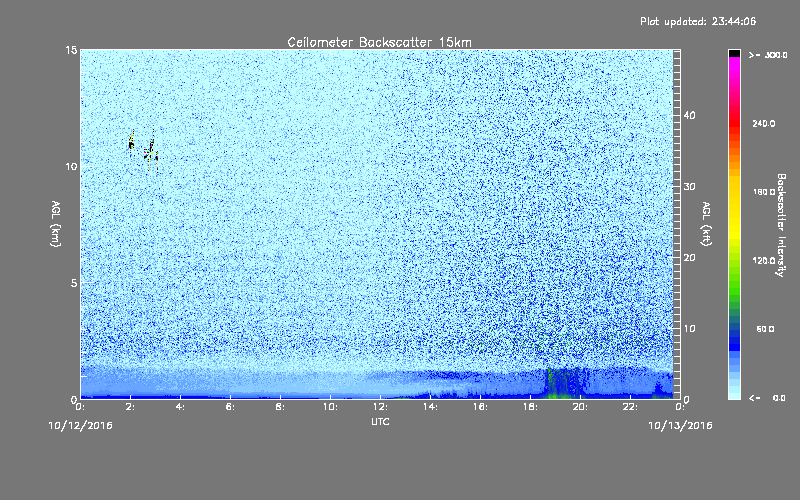
Task: Pick the pale cyan base of the colorbar
Action: click(x=734, y=390)
